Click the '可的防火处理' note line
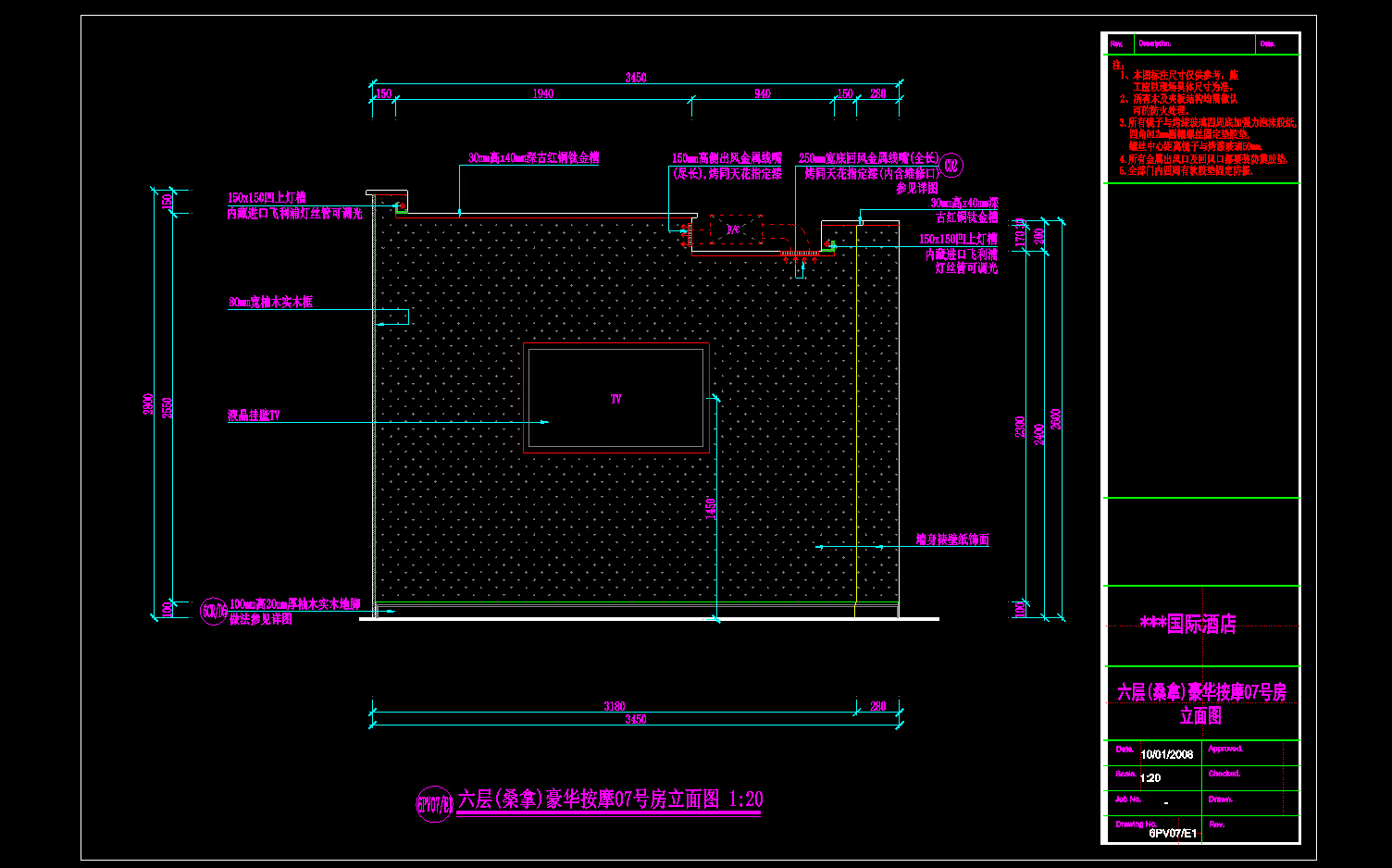 1160,110
